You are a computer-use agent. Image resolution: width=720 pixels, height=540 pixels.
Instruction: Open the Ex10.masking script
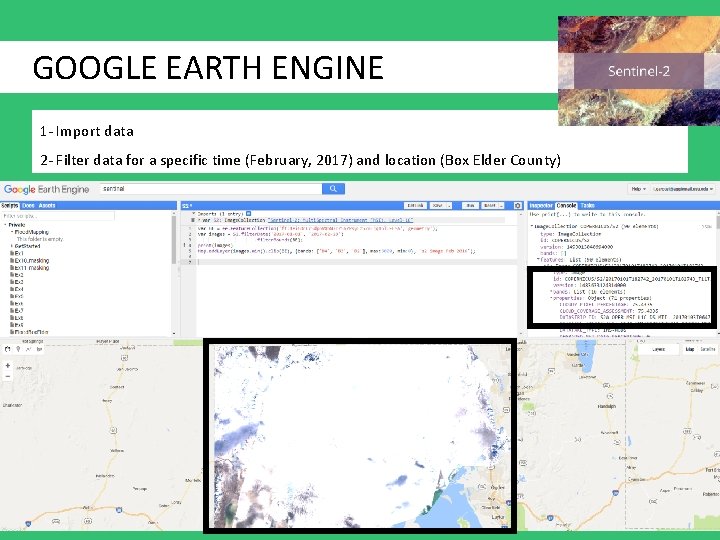(x=32, y=260)
